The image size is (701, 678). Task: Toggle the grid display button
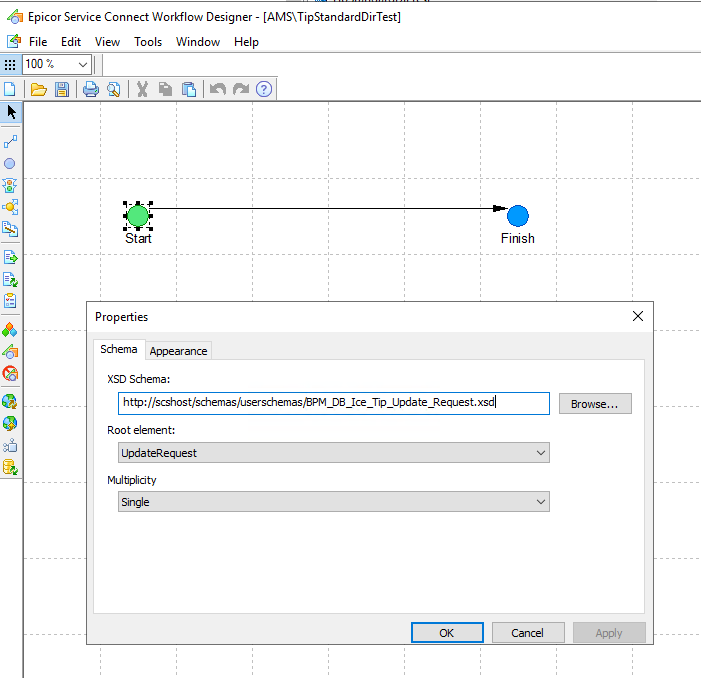10,65
